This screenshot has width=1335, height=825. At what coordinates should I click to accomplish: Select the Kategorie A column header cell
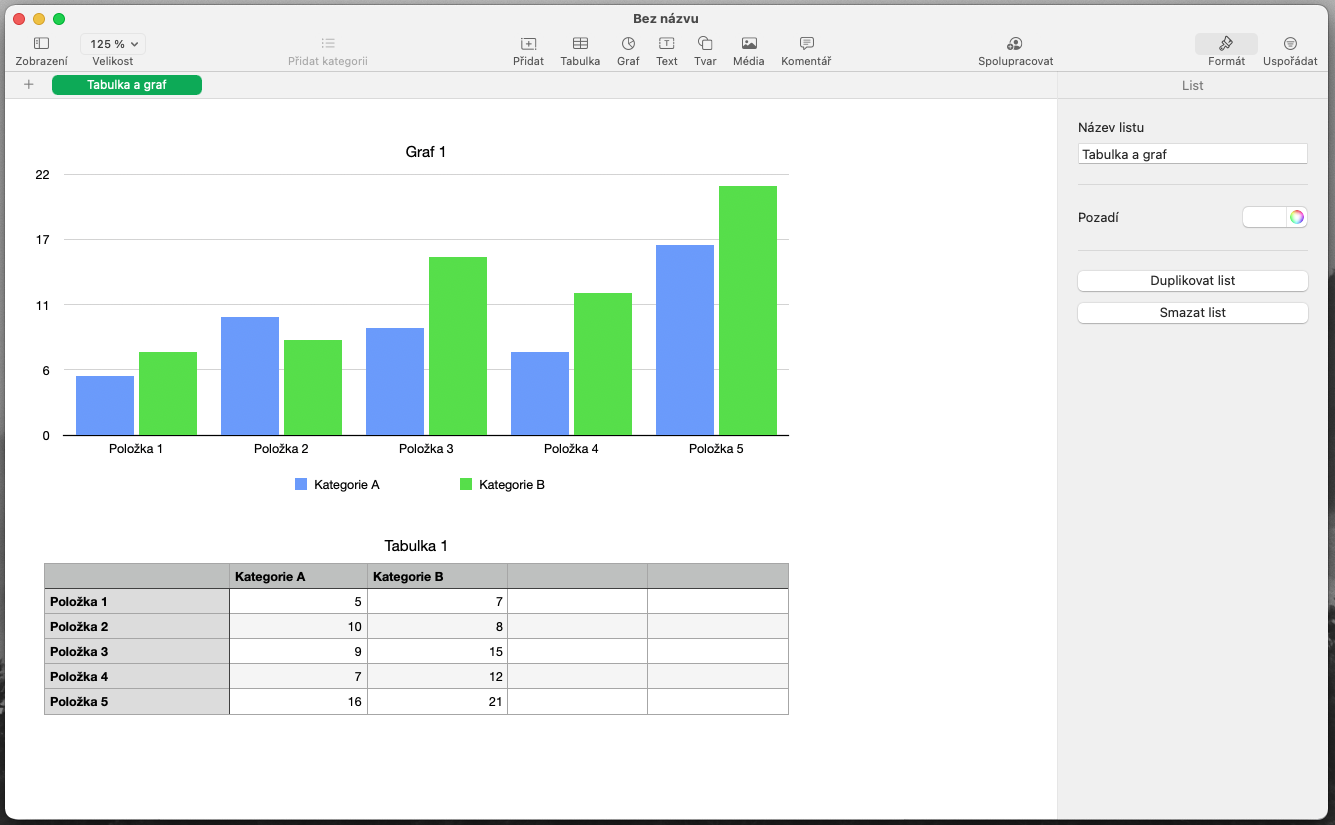[298, 577]
